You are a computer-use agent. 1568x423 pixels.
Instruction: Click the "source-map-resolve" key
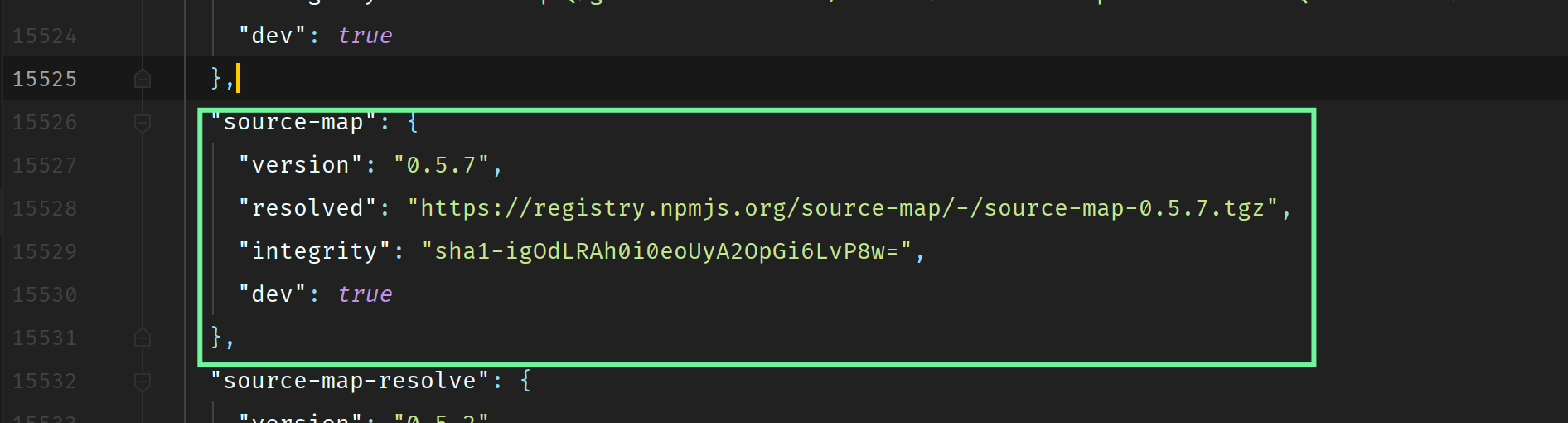[350, 381]
